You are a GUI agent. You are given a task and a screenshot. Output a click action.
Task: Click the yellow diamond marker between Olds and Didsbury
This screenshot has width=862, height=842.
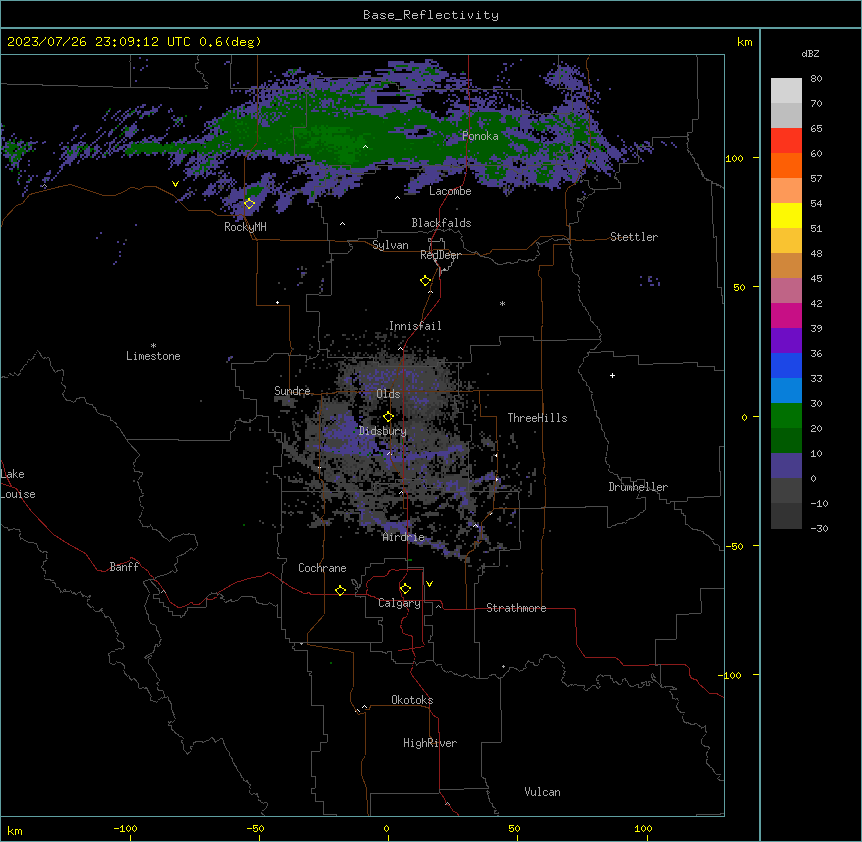click(388, 417)
